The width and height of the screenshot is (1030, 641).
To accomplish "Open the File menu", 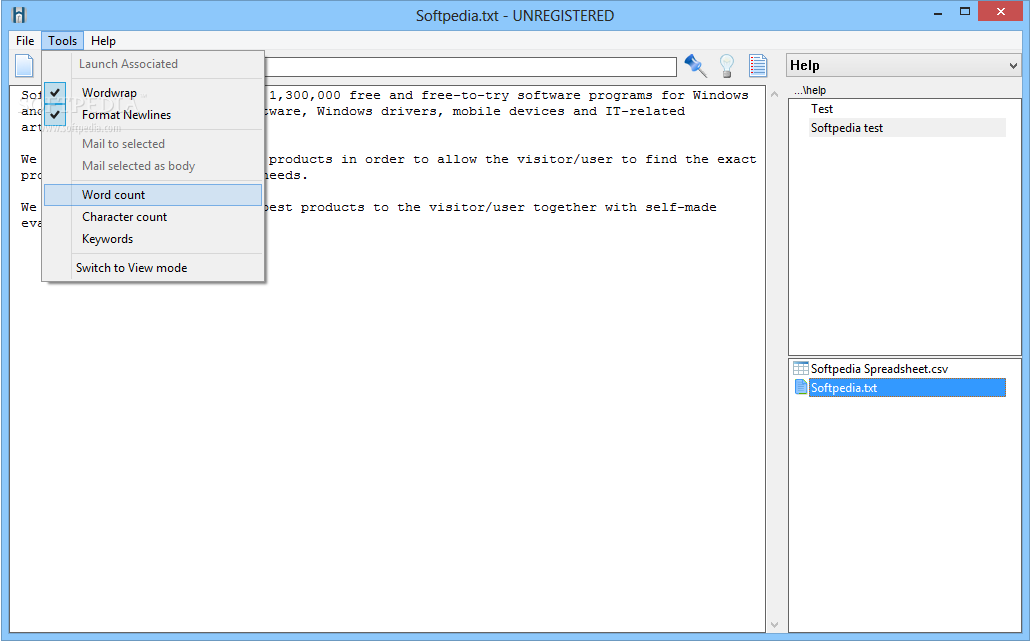I will click(x=25, y=41).
